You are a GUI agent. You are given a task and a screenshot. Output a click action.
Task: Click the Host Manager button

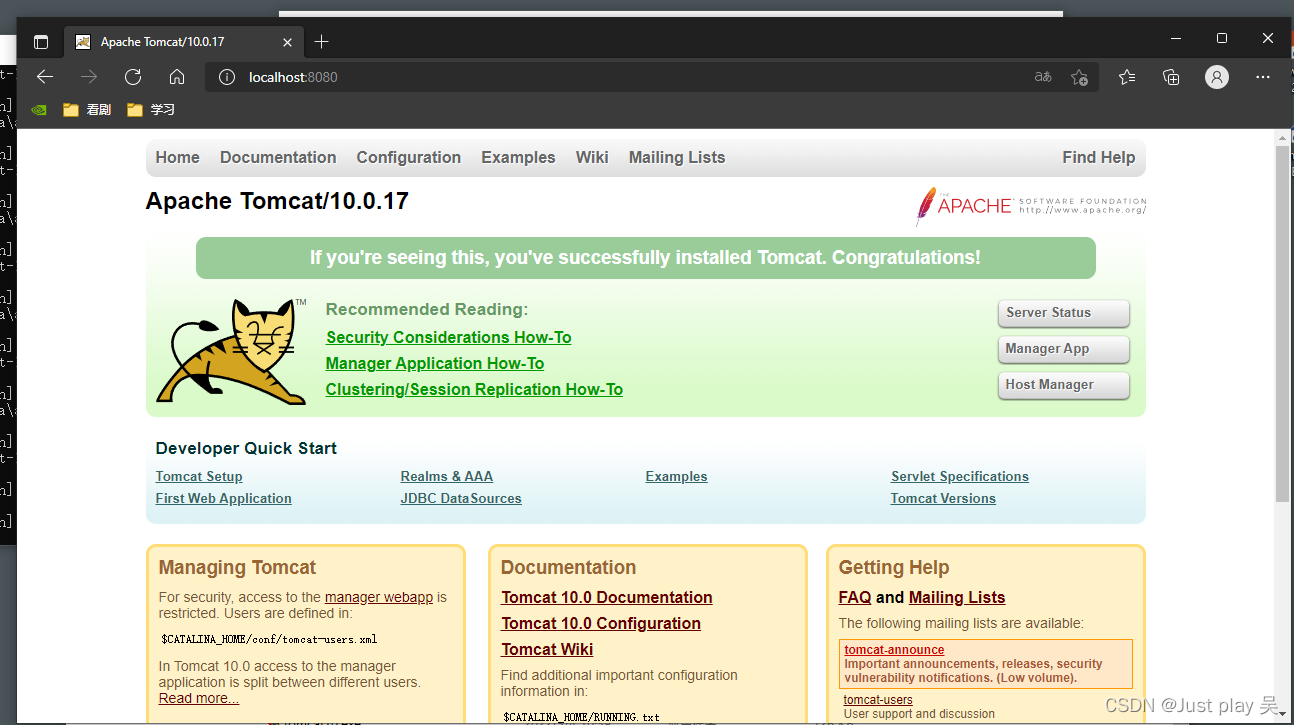click(1064, 385)
